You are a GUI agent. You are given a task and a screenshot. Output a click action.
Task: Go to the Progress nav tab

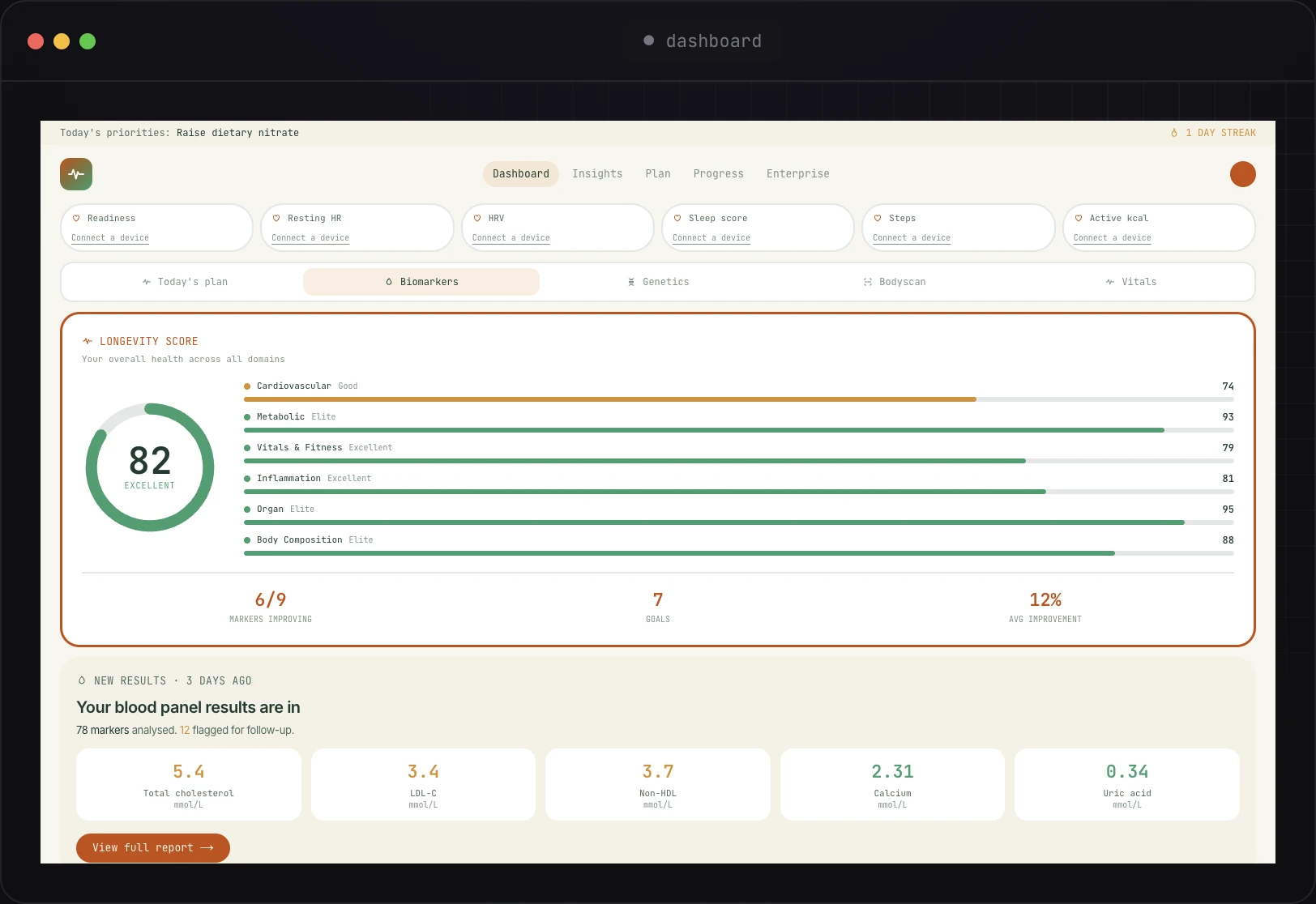(719, 174)
